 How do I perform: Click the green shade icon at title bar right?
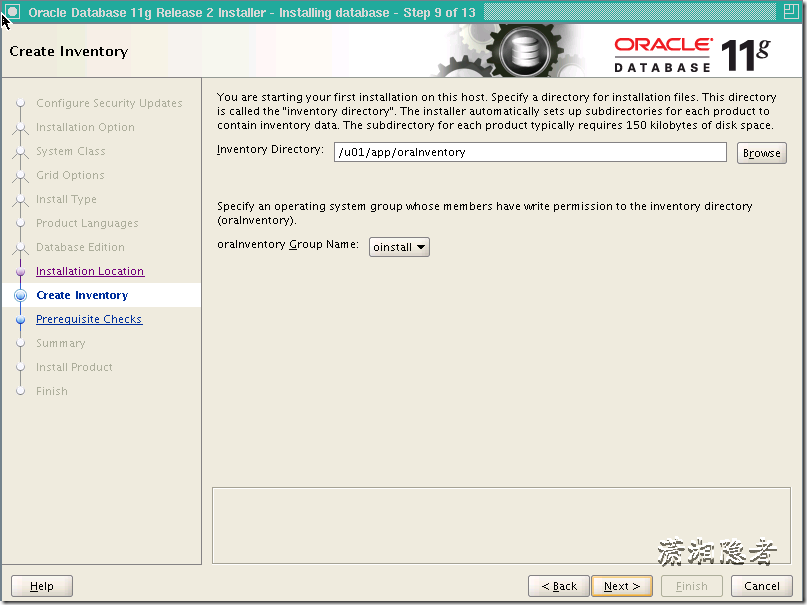tap(791, 10)
